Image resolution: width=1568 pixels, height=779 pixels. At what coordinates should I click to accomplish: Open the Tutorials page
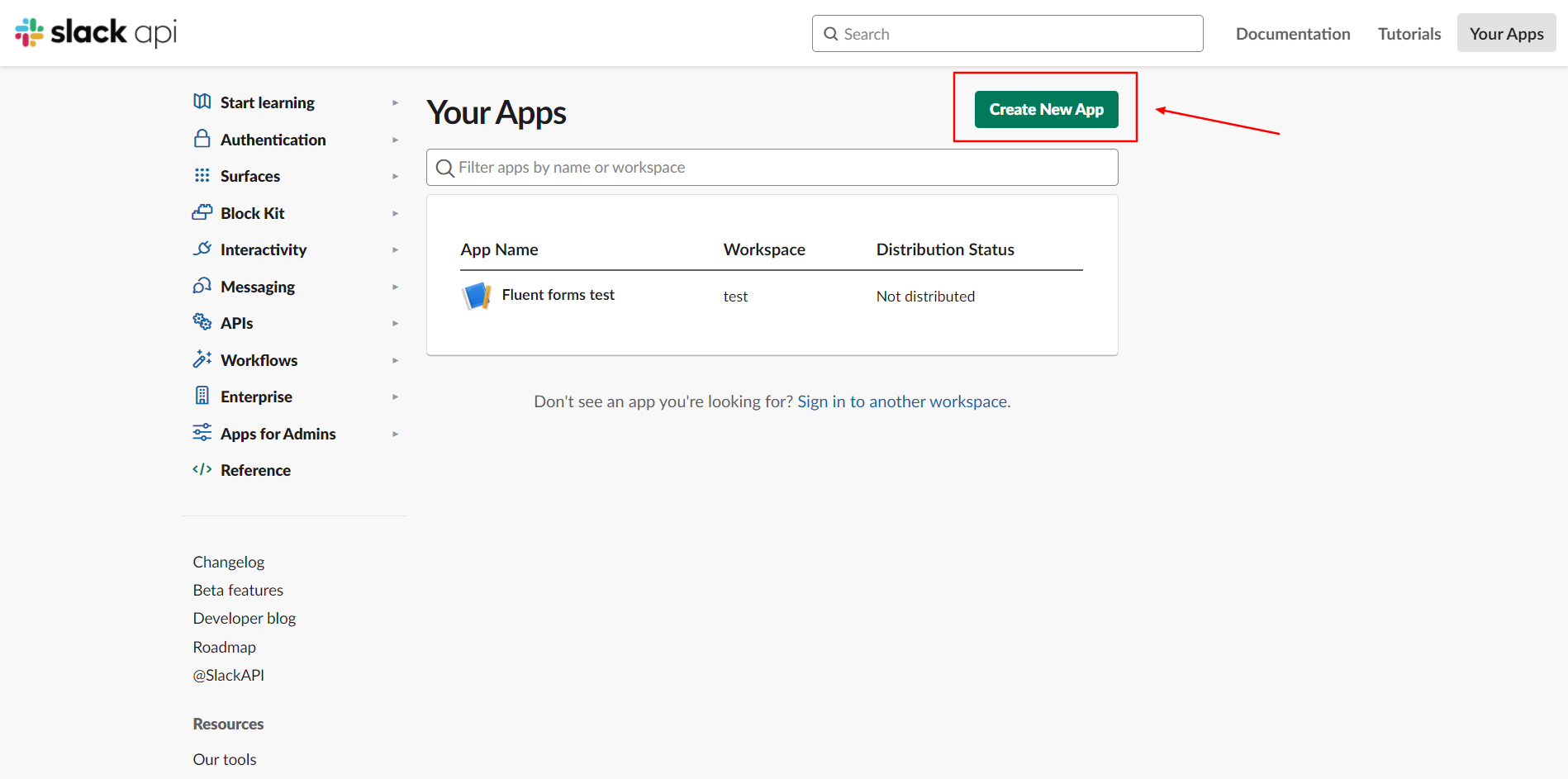click(x=1409, y=33)
